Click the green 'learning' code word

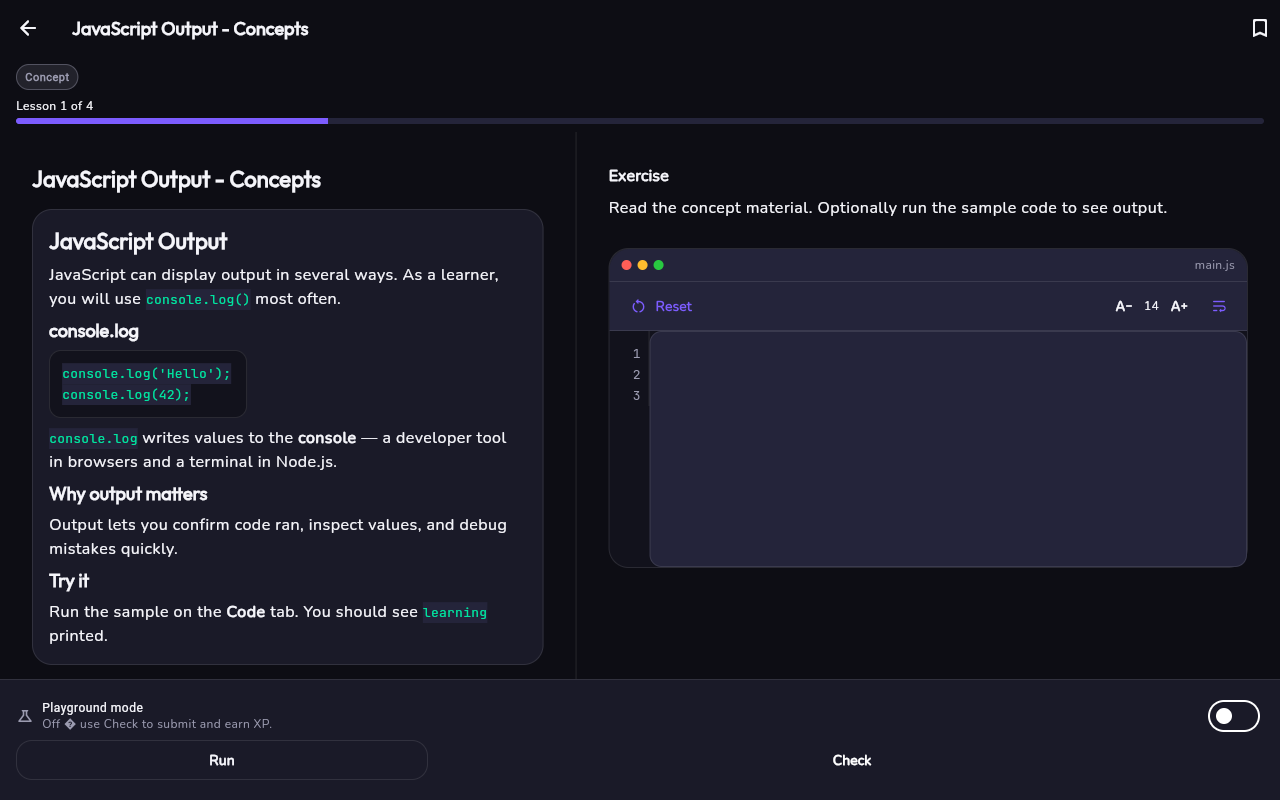click(455, 612)
